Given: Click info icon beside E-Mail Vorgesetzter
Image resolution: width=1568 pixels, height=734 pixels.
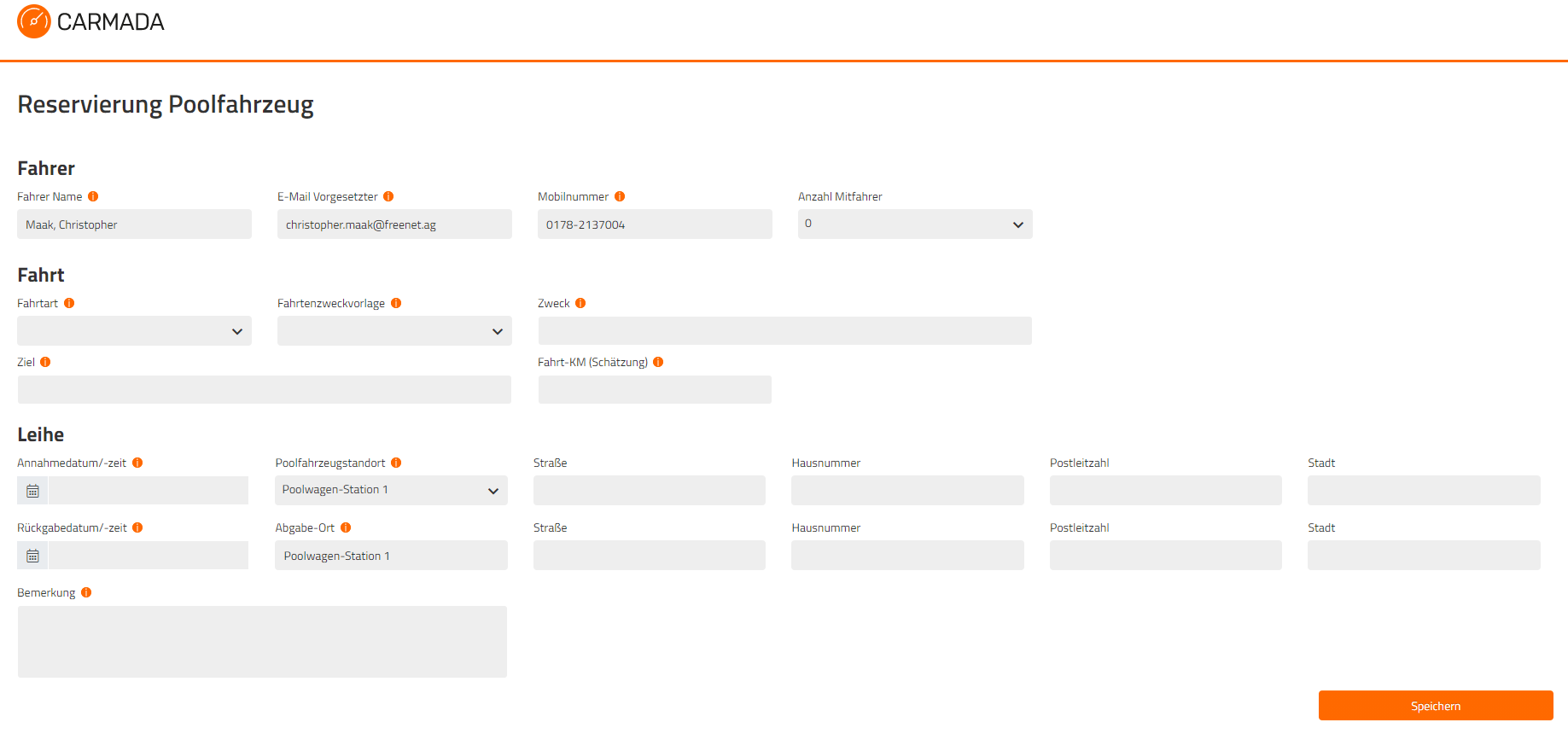Looking at the screenshot, I should click(x=388, y=196).
